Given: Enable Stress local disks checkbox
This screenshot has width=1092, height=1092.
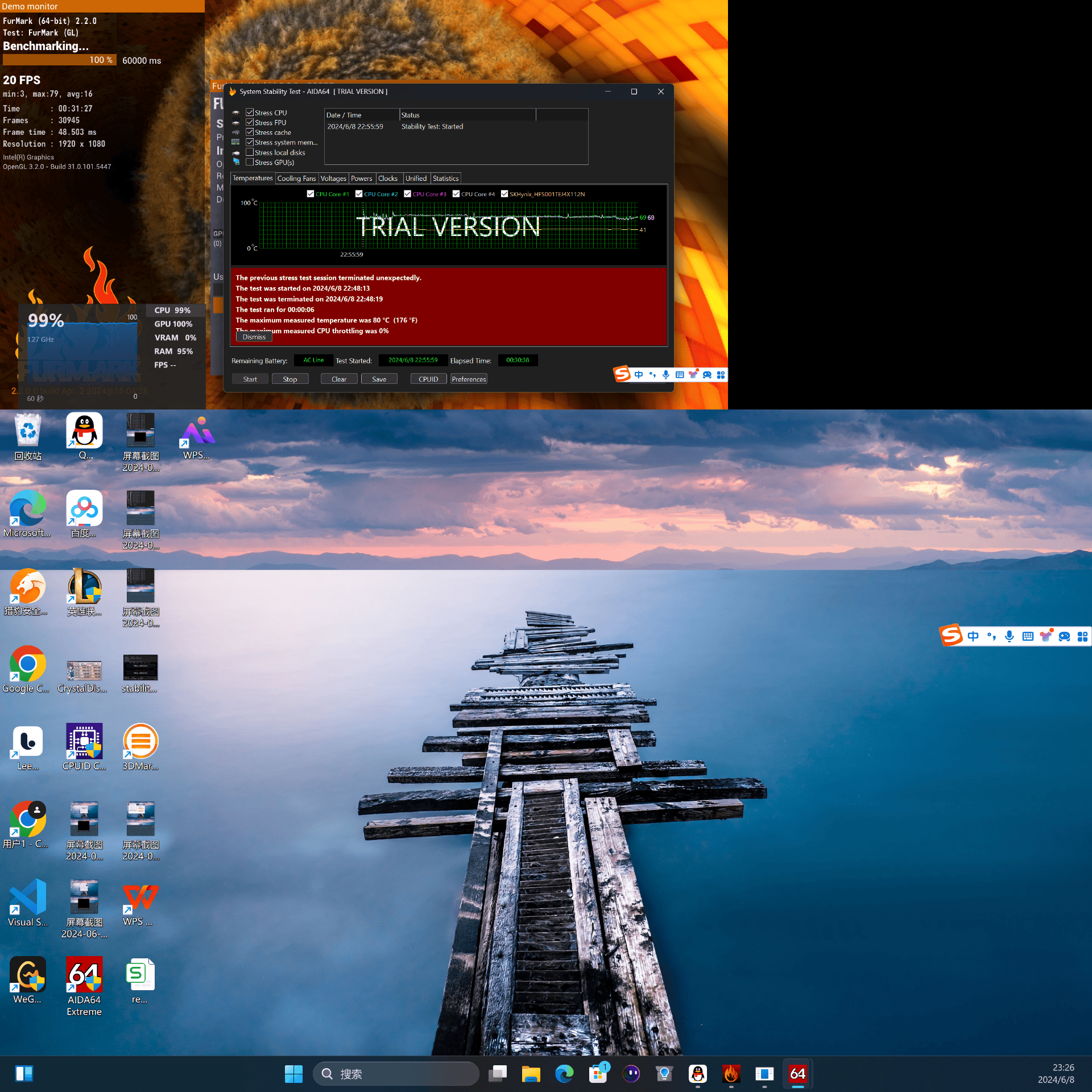Looking at the screenshot, I should pos(250,152).
